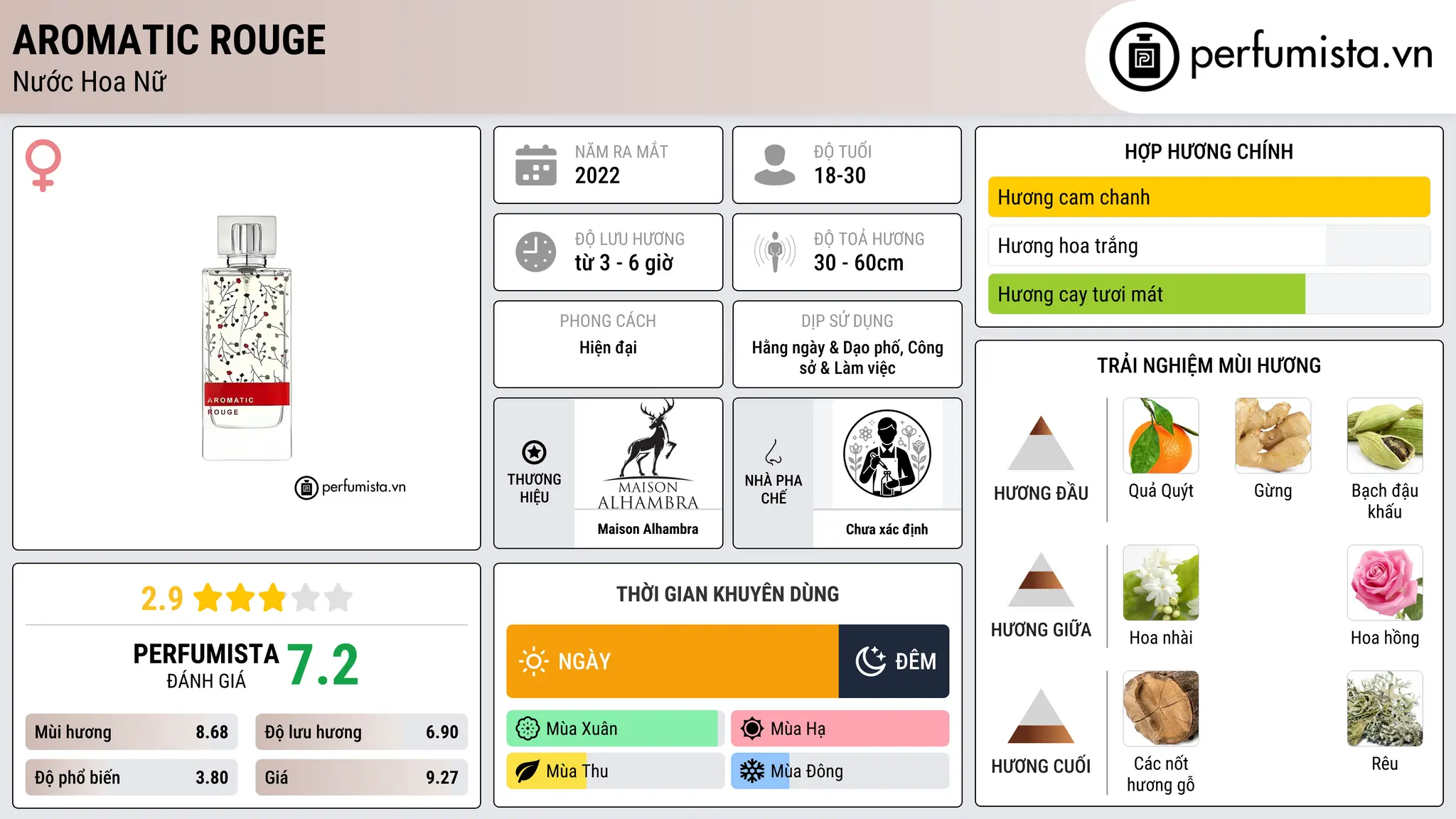Click the THỜI GIAN KHUYÊN DÙNG heading
Image resolution: width=1456 pixels, height=819 pixels.
pyautogui.click(x=727, y=594)
